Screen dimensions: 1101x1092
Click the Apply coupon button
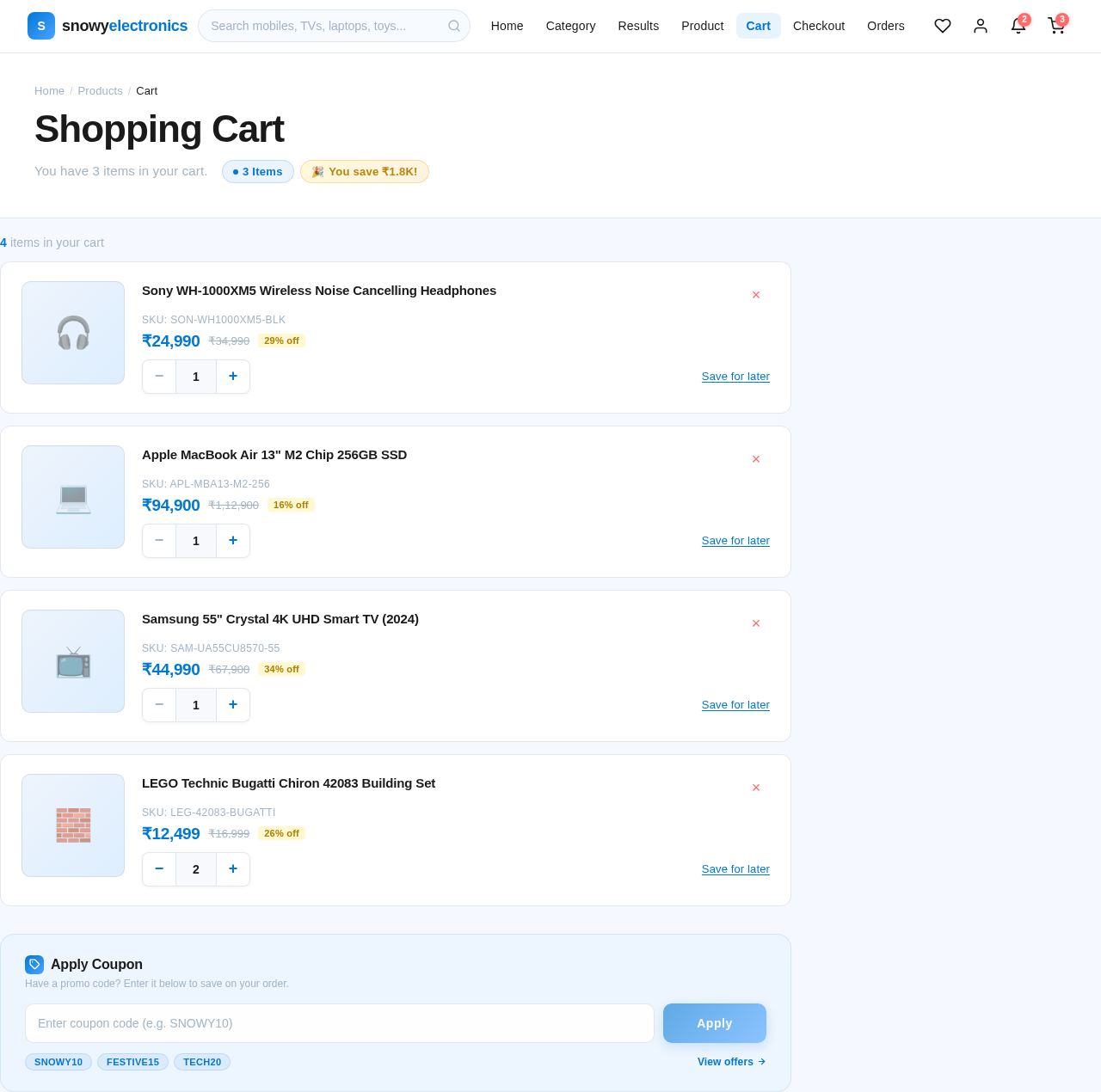[714, 1023]
